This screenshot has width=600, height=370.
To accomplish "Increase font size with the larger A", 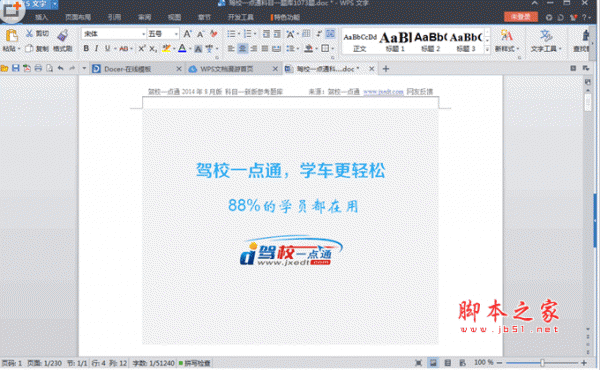I will [x=188, y=34].
